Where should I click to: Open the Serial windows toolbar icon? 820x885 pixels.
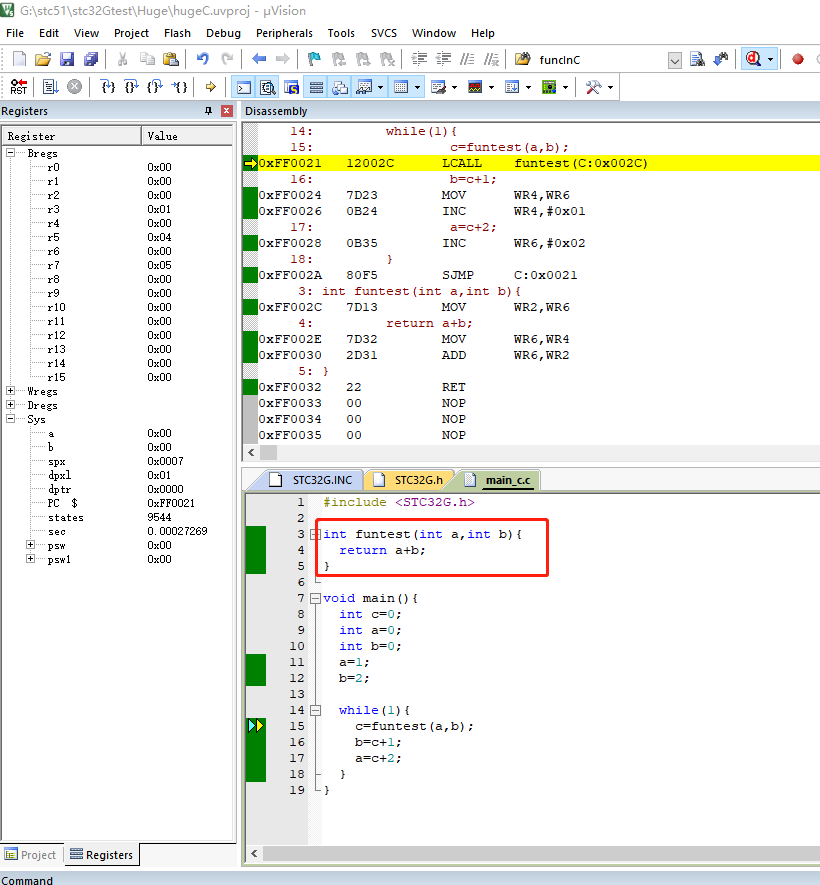[438, 87]
